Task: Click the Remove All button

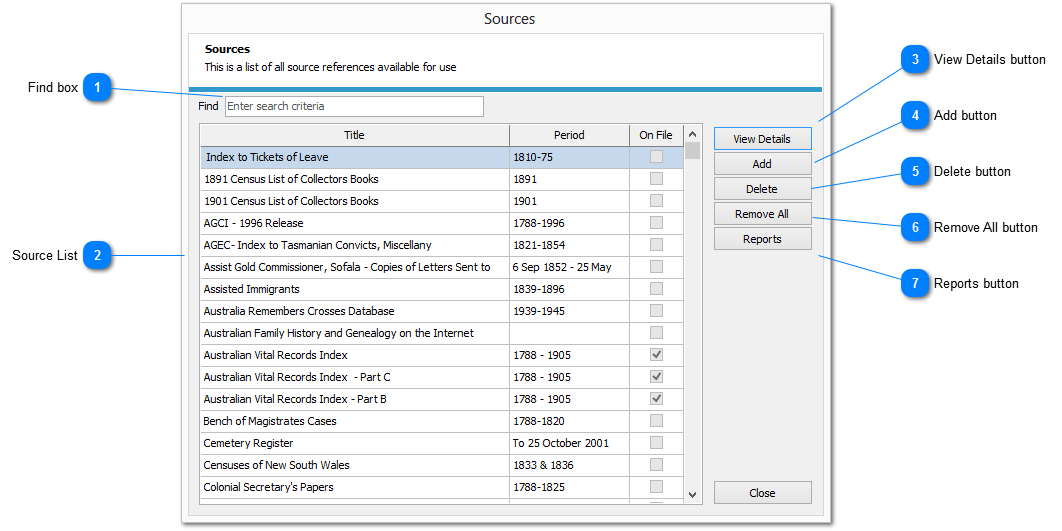Action: tap(762, 214)
